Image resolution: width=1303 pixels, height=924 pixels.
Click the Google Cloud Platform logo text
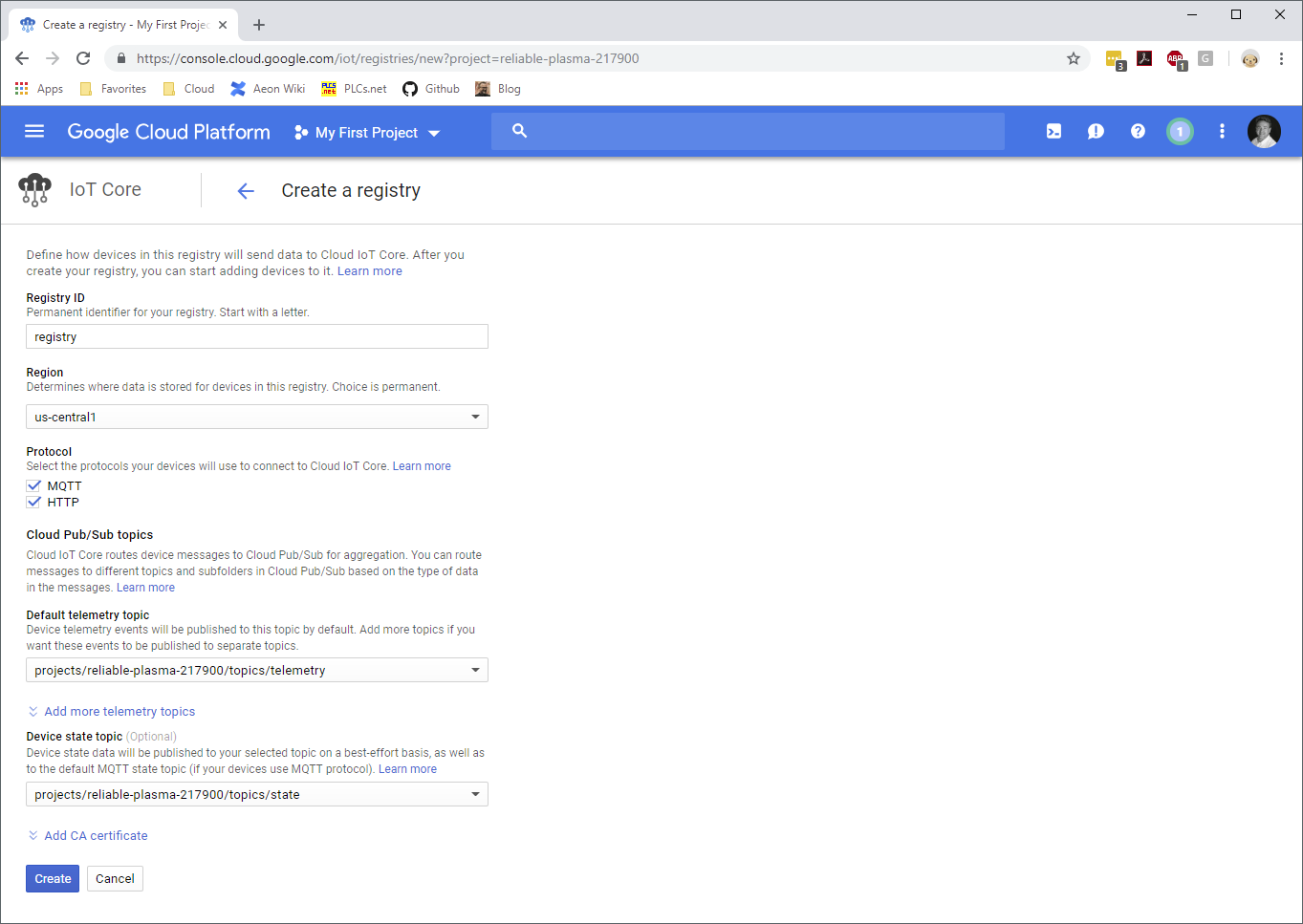click(168, 132)
